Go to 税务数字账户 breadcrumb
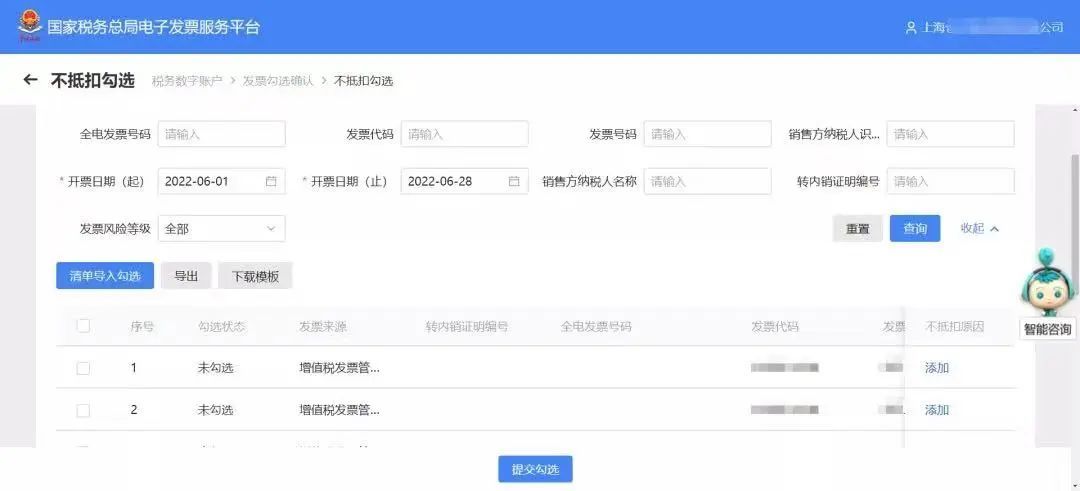This screenshot has width=1080, height=491. 187,81
